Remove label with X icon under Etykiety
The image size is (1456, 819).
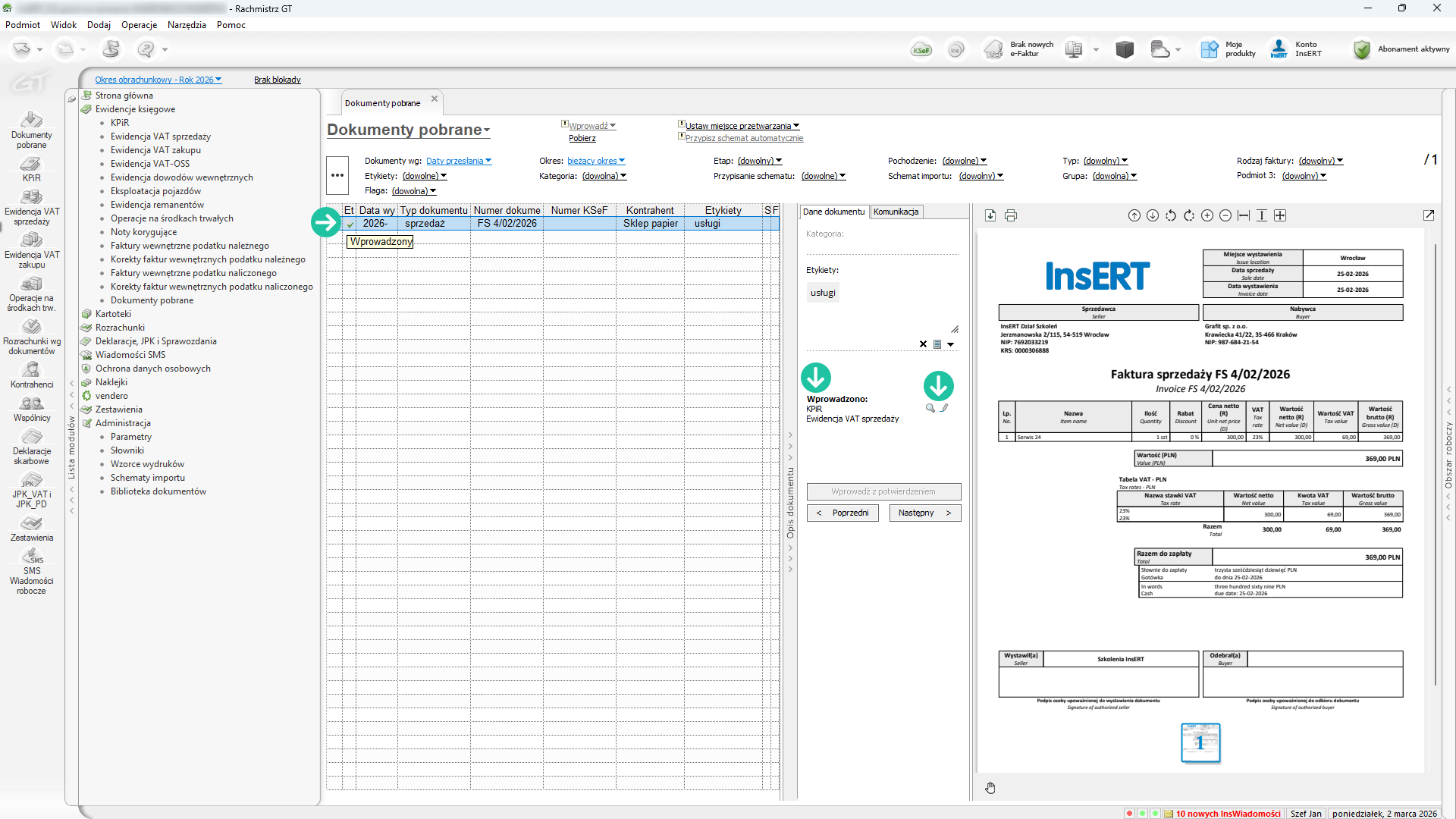(x=923, y=344)
